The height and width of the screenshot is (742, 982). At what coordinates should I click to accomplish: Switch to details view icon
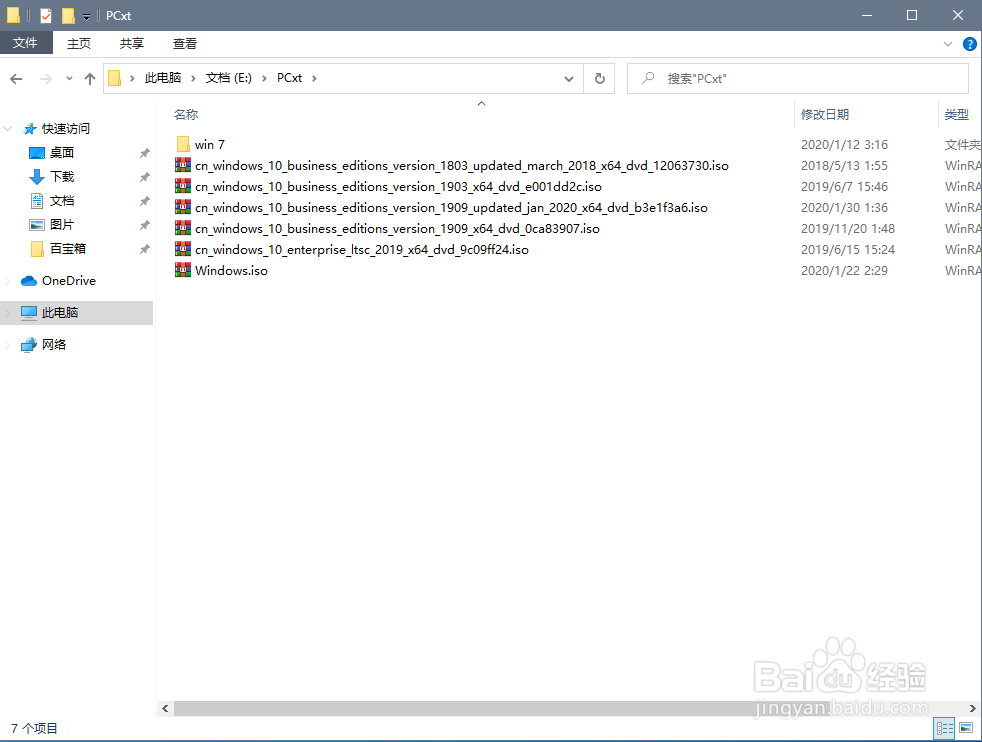[x=944, y=728]
